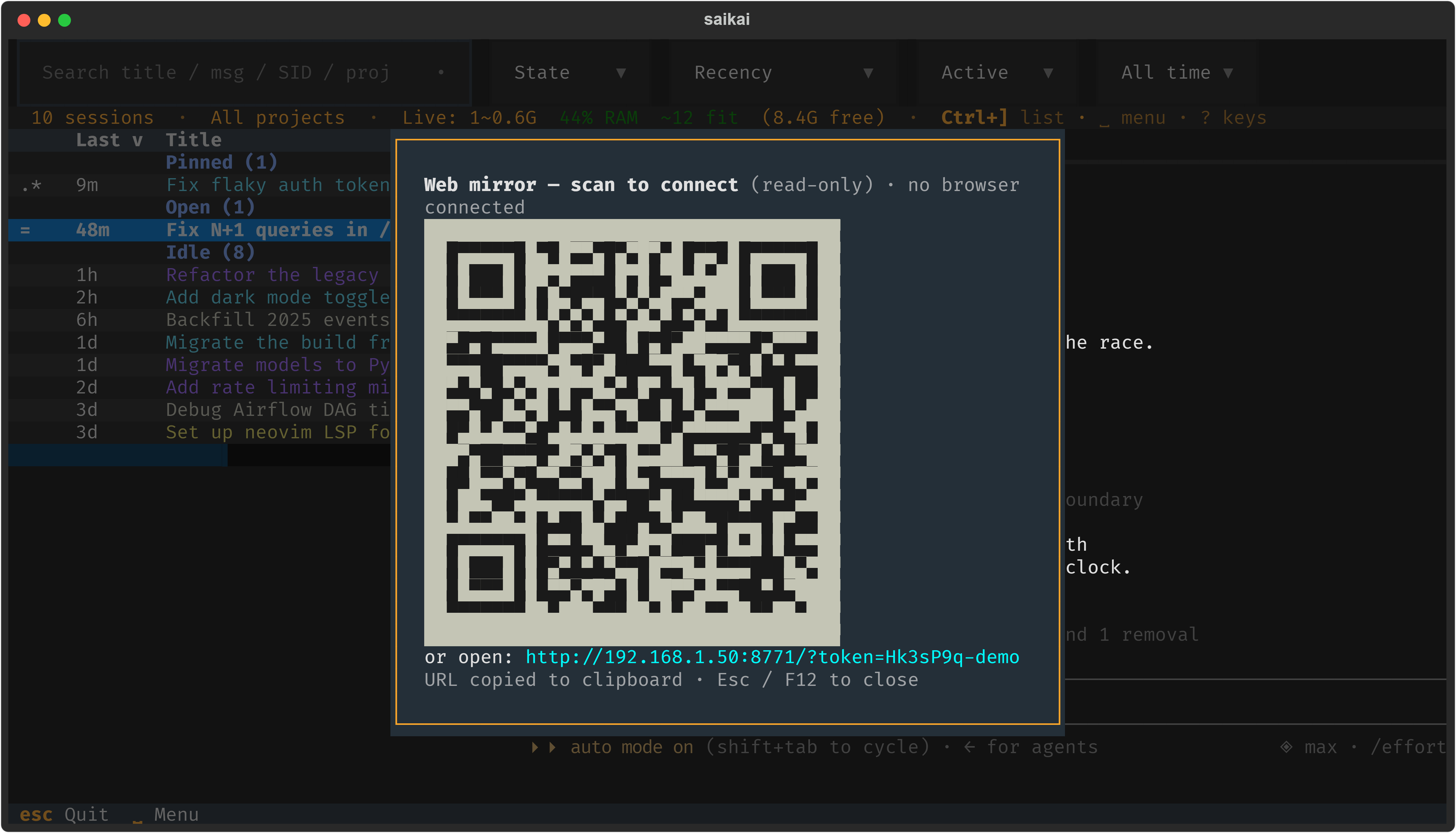Select the 'Migrate models to Py' session

[199, 364]
